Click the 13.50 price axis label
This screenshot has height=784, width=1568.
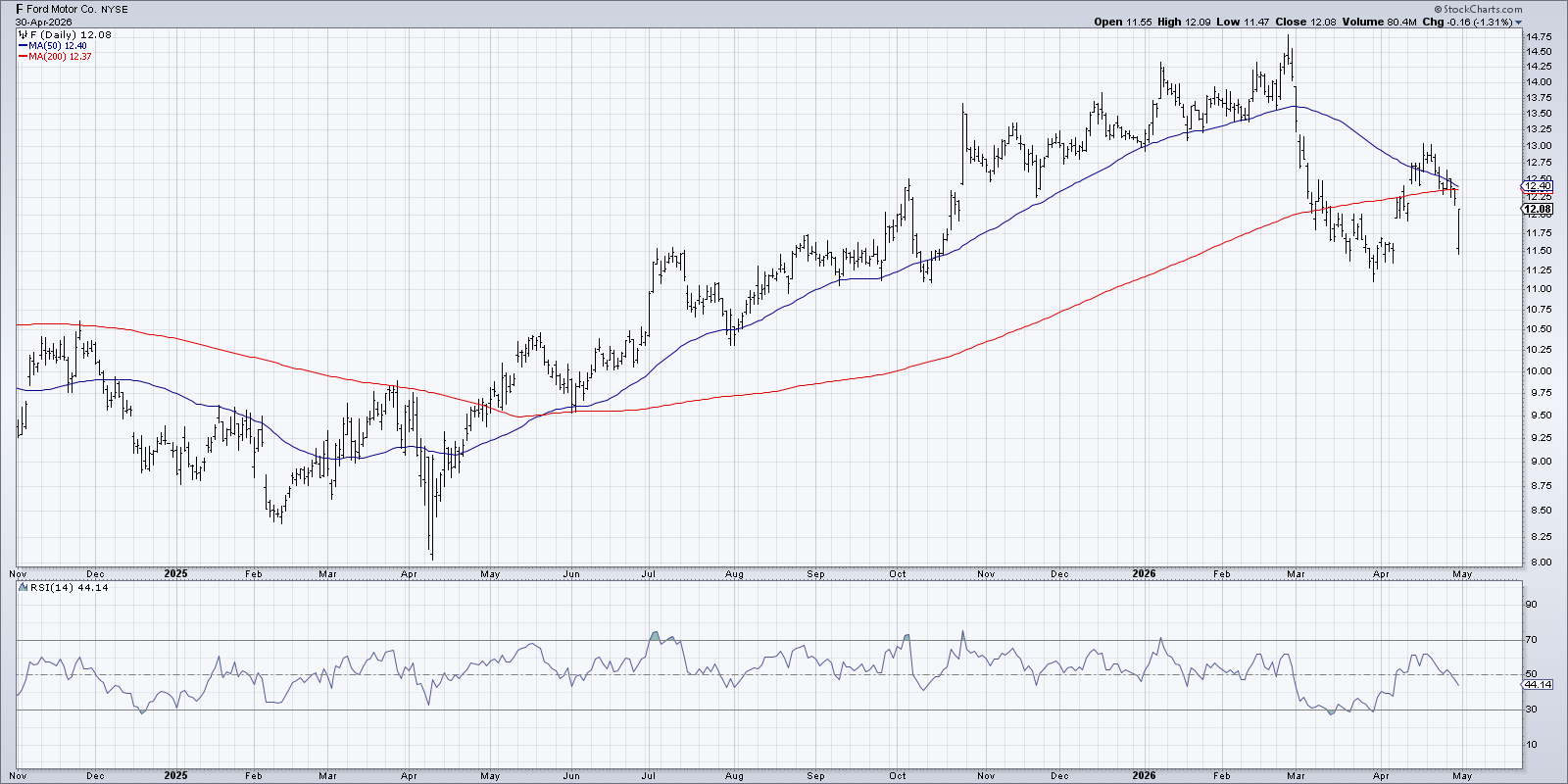[1538, 113]
